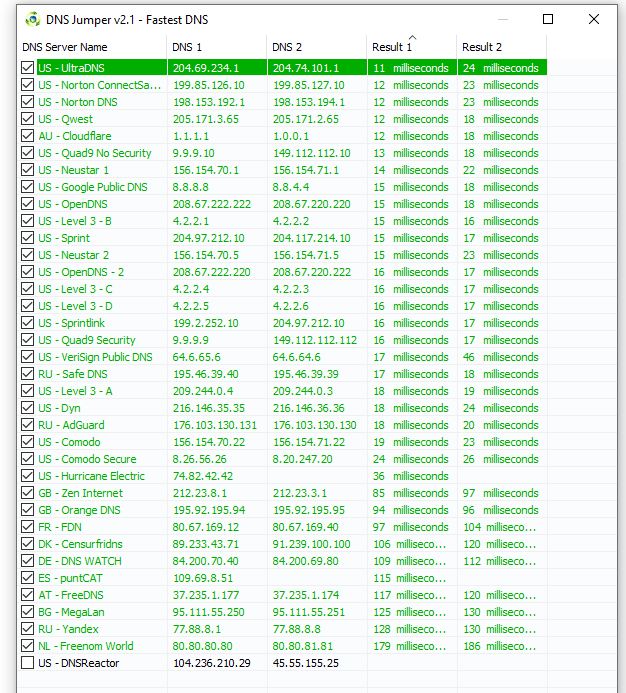The height and width of the screenshot is (693, 626).
Task: Toggle the US - Google Public DNS checkbox
Action: (27, 187)
